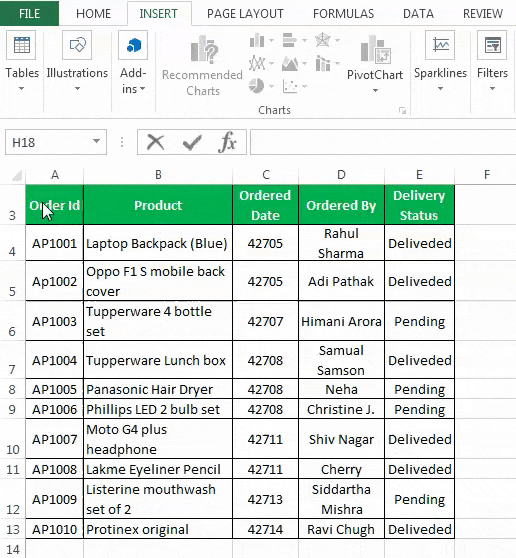Select cell AP1001
The height and width of the screenshot is (558, 516).
(54, 243)
